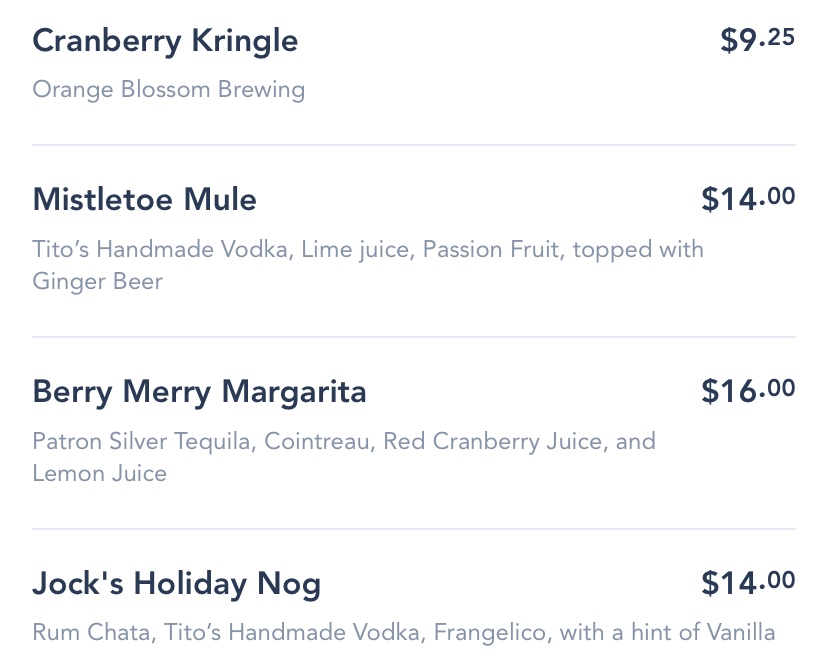This screenshot has height=667, width=828.
Task: Select the Jock's Holiday Nog $14.00 price
Action: click(748, 583)
